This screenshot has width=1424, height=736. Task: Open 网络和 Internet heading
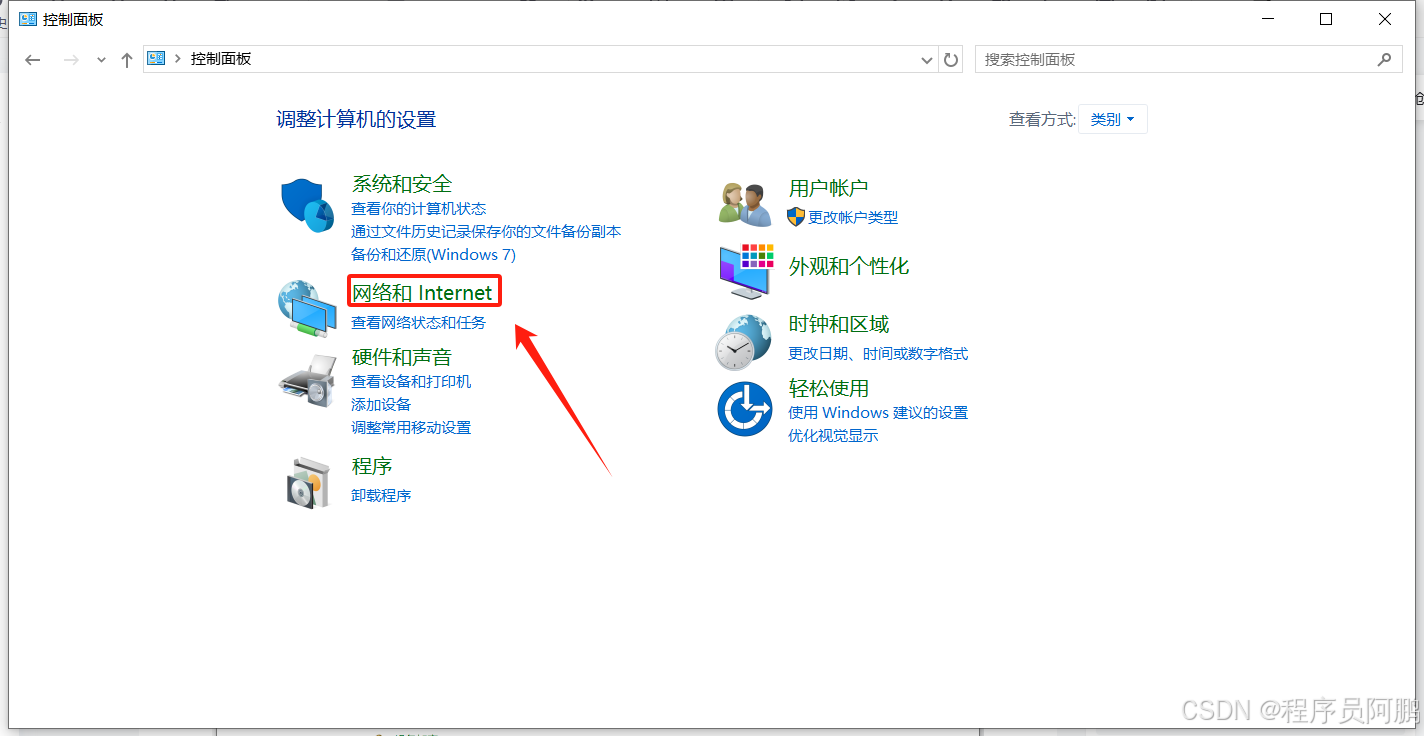(x=423, y=293)
